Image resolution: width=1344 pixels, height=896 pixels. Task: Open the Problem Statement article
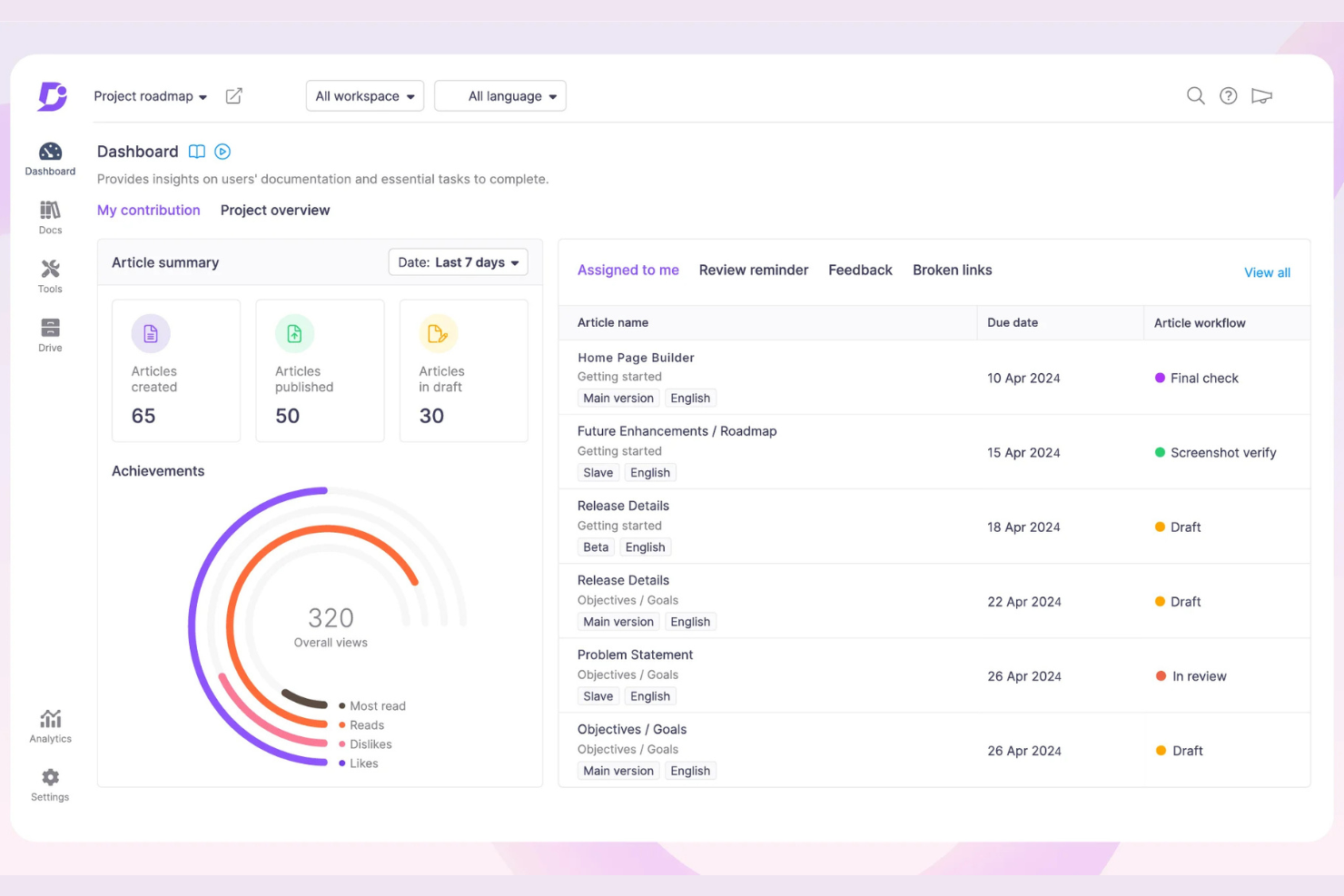(635, 655)
